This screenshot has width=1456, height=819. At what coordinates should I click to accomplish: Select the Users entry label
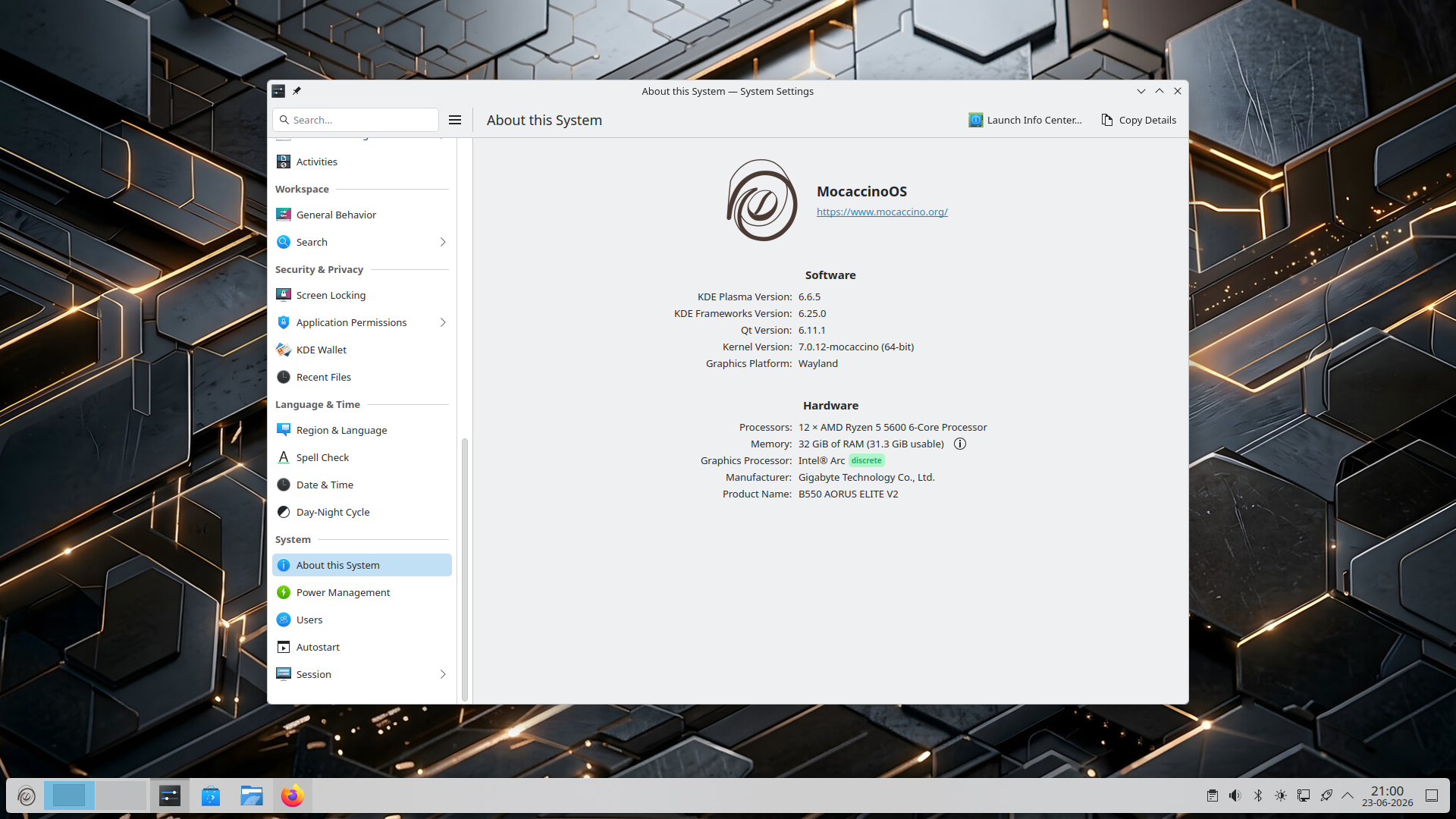pos(309,620)
